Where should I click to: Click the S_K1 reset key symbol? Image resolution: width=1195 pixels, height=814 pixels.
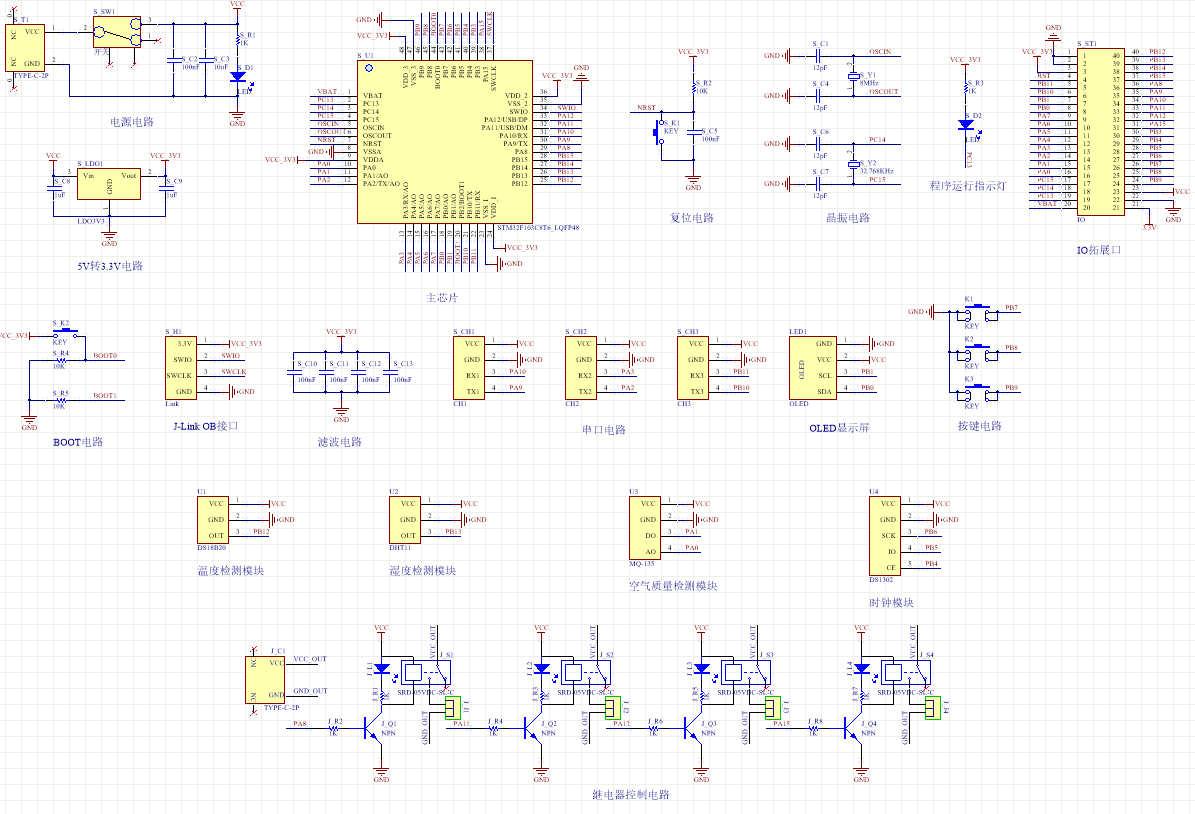pos(659,132)
